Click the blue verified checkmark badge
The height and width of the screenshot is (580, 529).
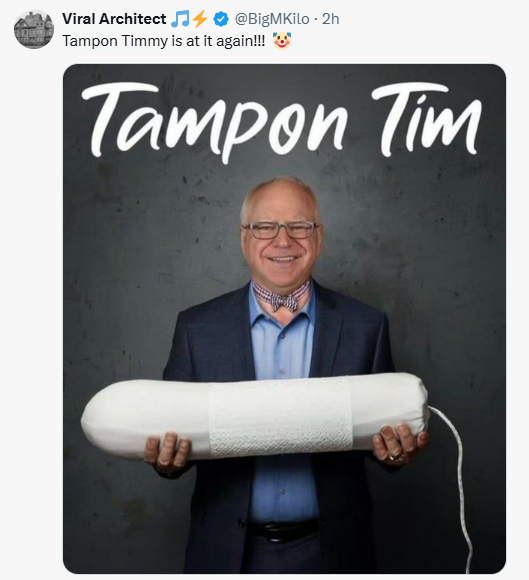coord(221,19)
